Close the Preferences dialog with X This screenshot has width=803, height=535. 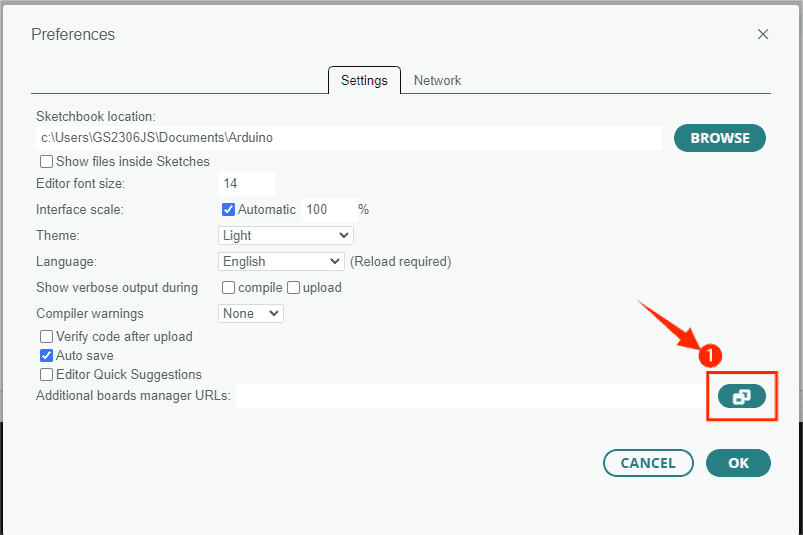[763, 34]
